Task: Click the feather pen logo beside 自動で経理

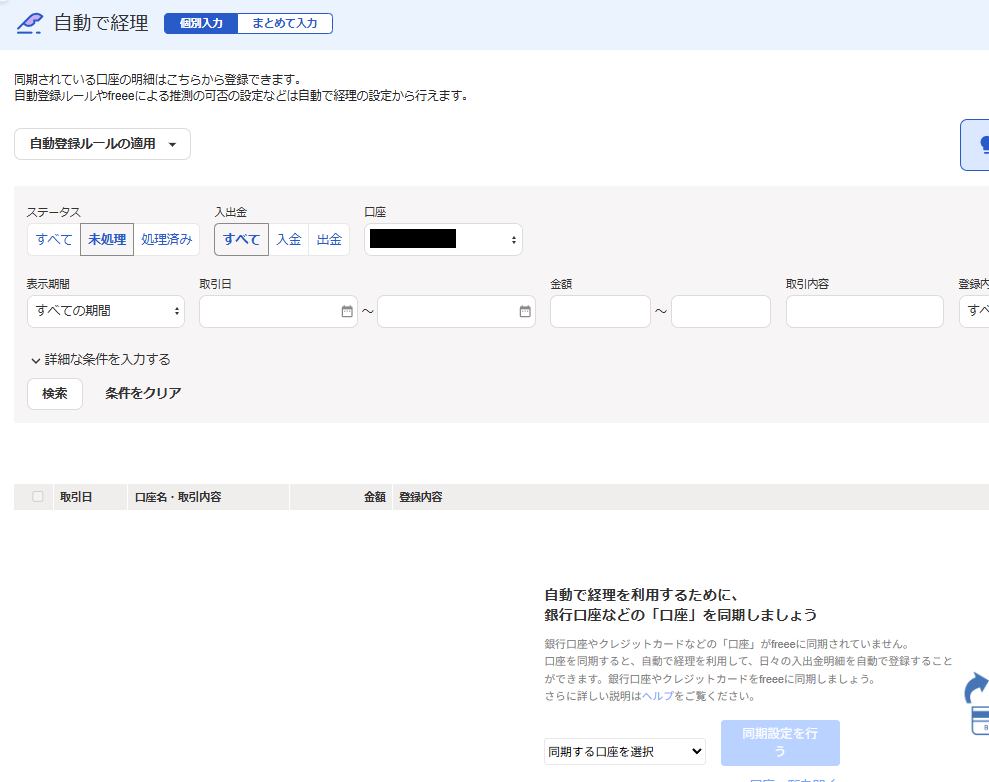Action: pos(31,23)
